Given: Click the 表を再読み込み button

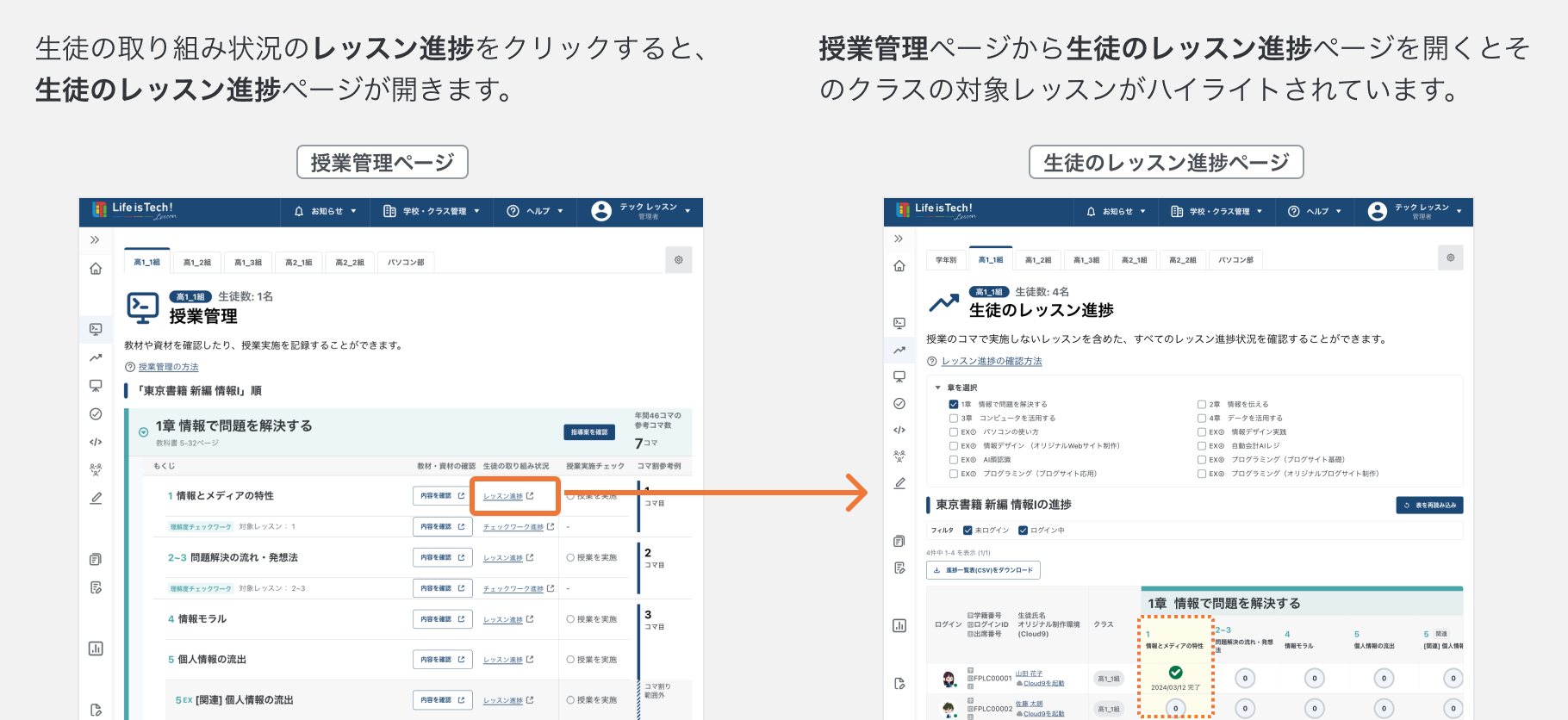Looking at the screenshot, I should click(1429, 506).
